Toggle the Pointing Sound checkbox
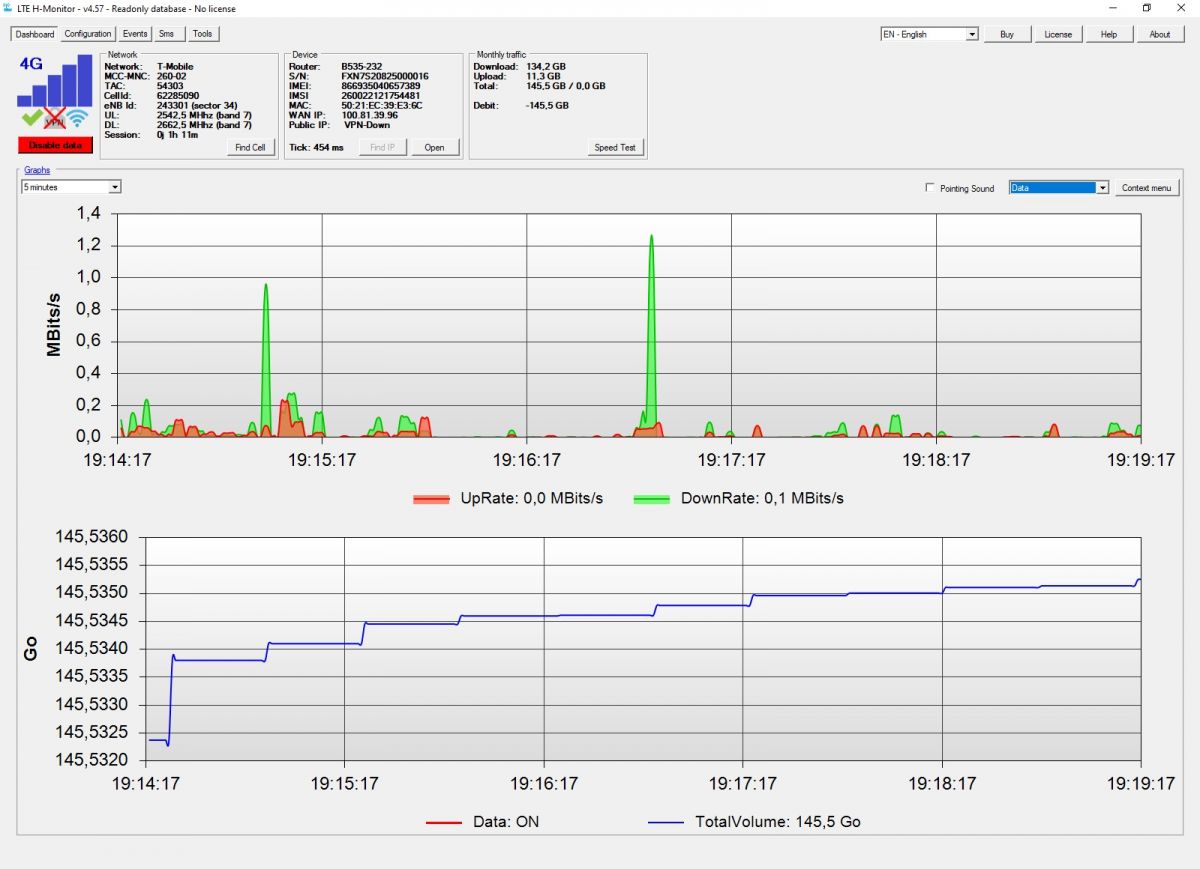Screen dimensions: 1200x869 coord(931,188)
